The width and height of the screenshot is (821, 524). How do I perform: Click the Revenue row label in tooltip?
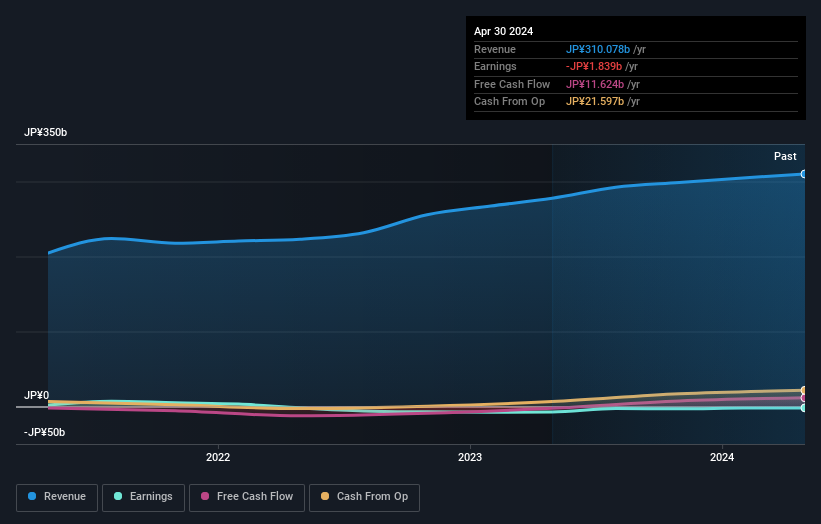tap(495, 49)
